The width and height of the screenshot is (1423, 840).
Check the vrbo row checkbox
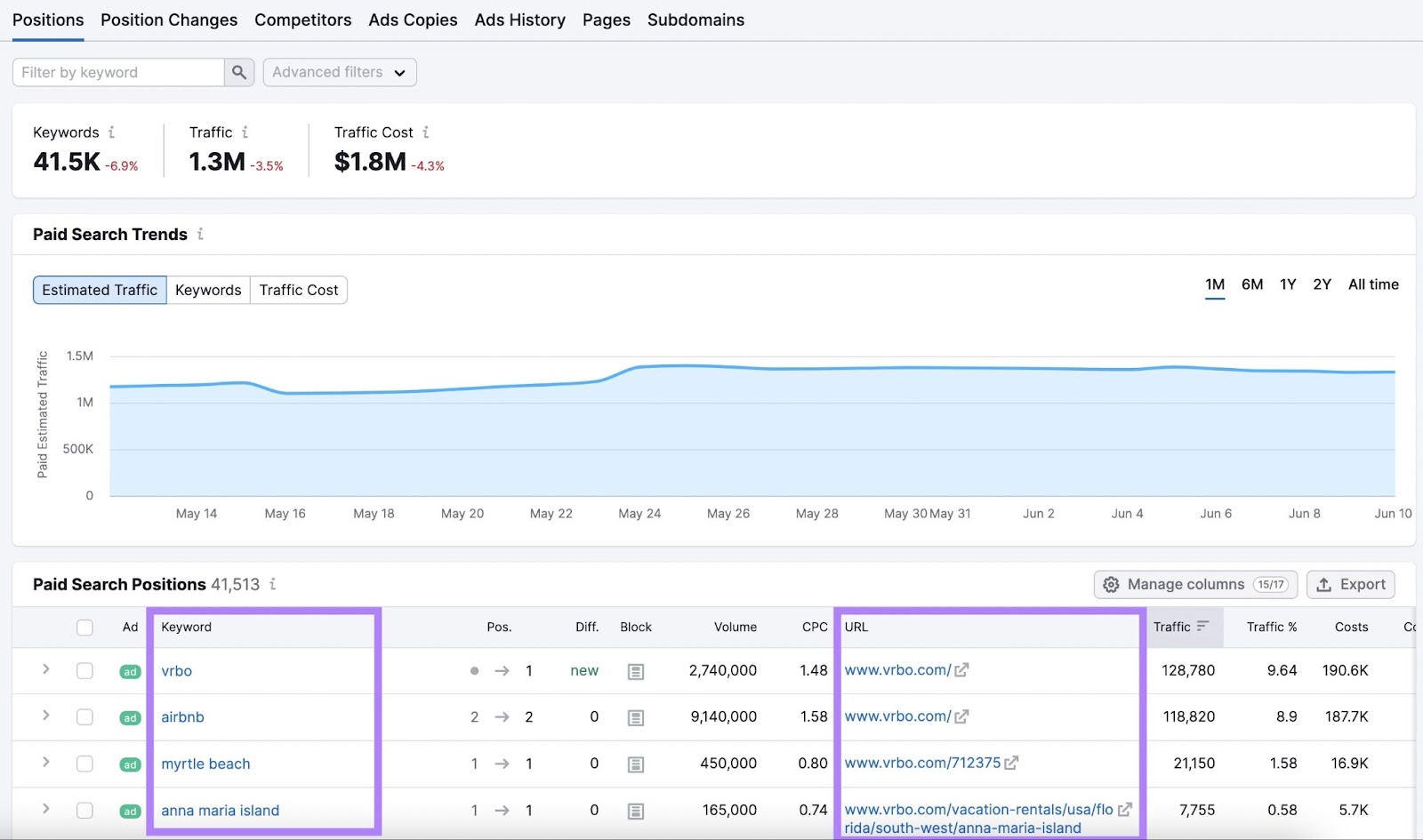click(x=84, y=671)
